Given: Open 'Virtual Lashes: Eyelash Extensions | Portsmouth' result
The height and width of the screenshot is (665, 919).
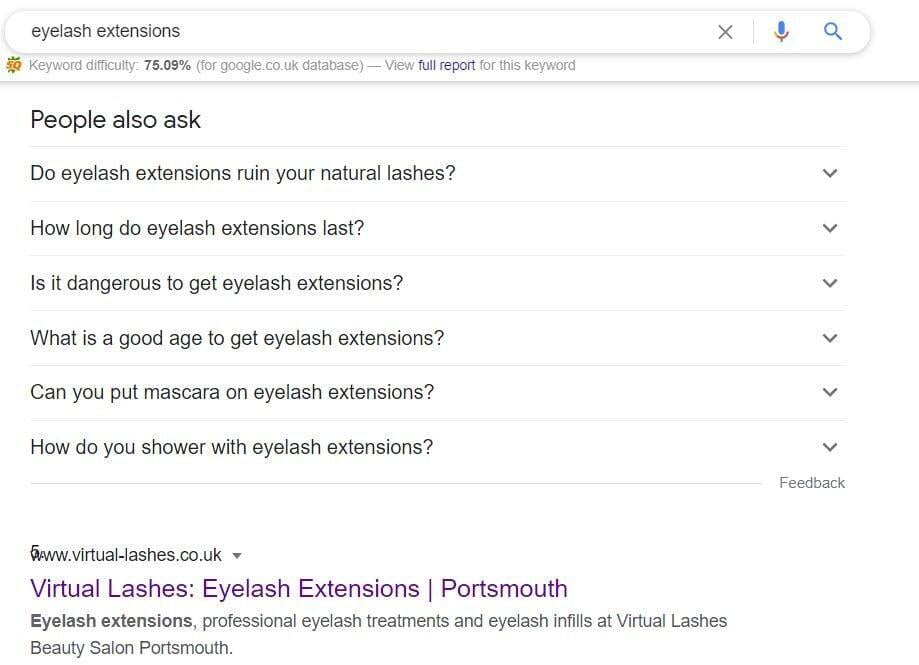Looking at the screenshot, I should [299, 588].
